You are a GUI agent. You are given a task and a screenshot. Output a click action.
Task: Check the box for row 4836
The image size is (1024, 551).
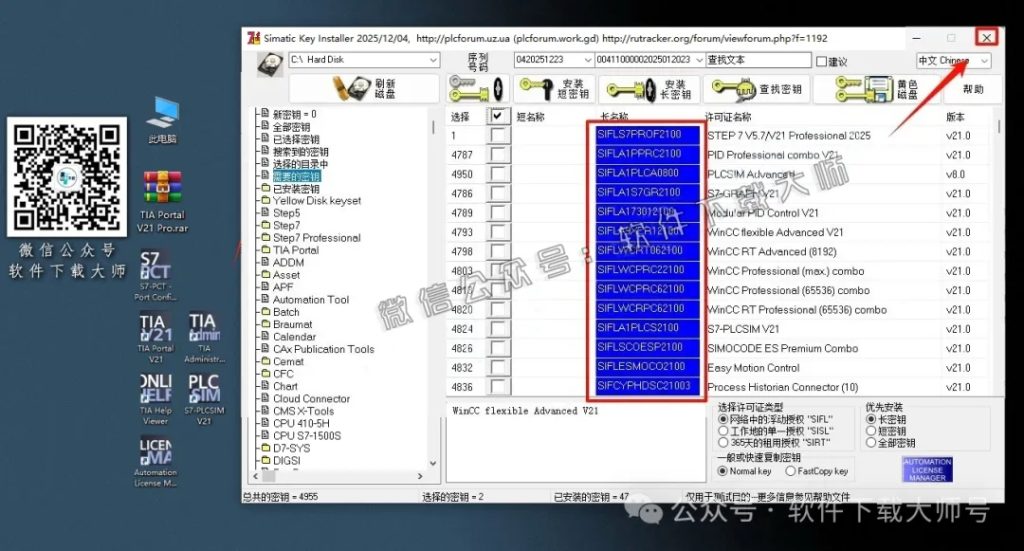point(498,387)
